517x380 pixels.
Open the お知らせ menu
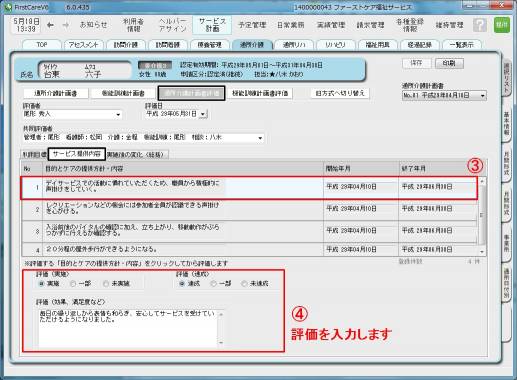click(x=94, y=25)
